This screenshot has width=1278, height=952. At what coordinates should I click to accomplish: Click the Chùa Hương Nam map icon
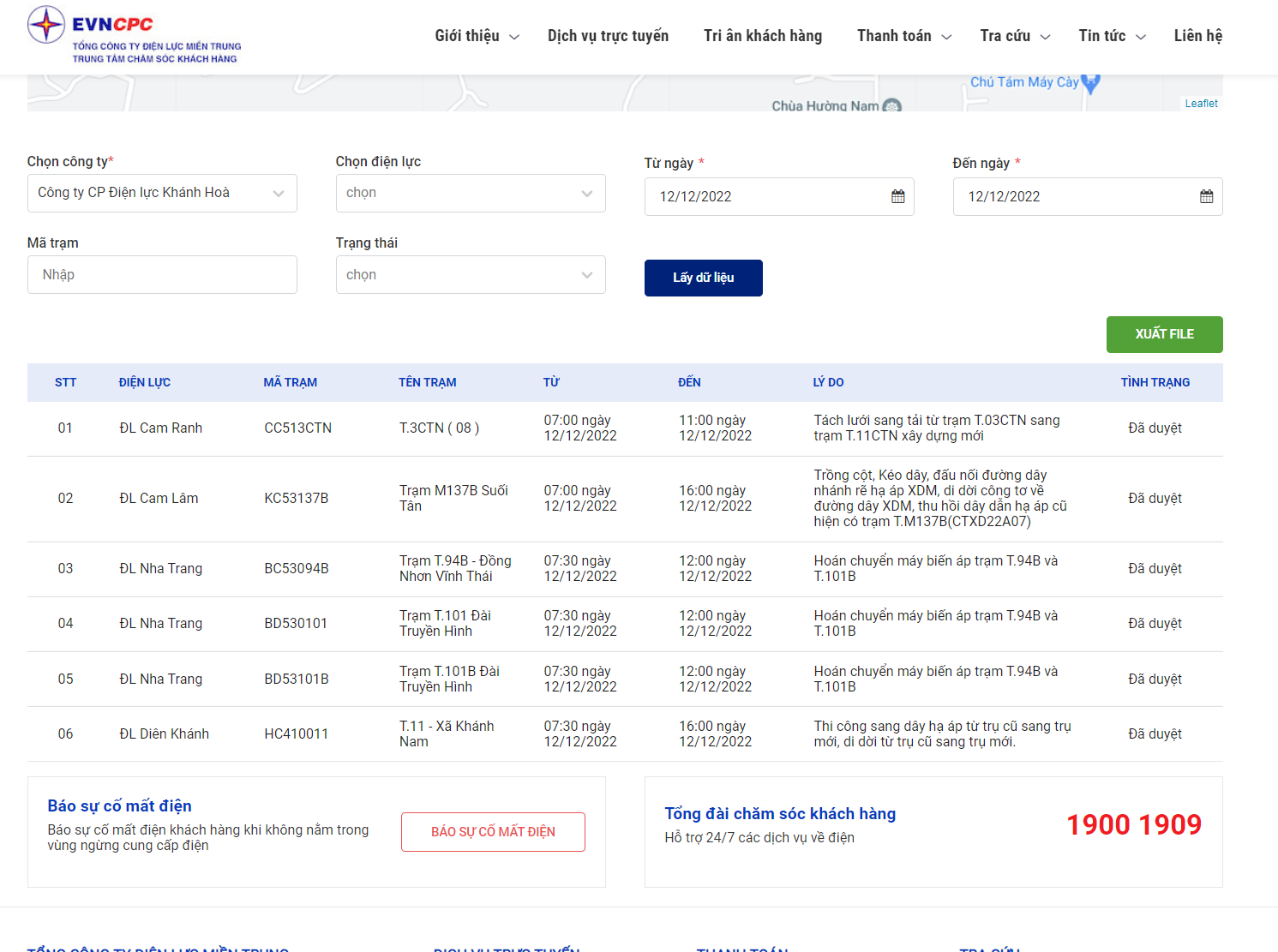pos(891,106)
